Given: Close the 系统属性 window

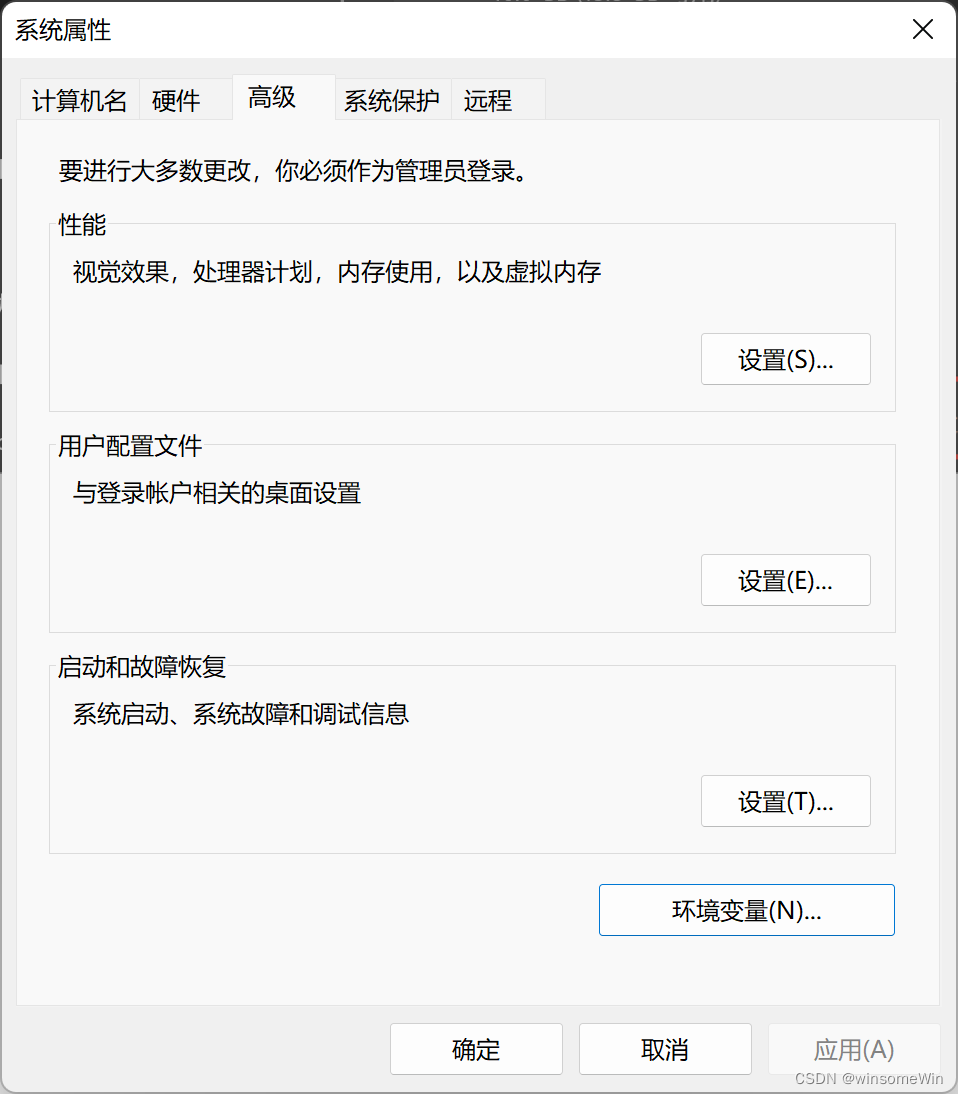Looking at the screenshot, I should 922,29.
